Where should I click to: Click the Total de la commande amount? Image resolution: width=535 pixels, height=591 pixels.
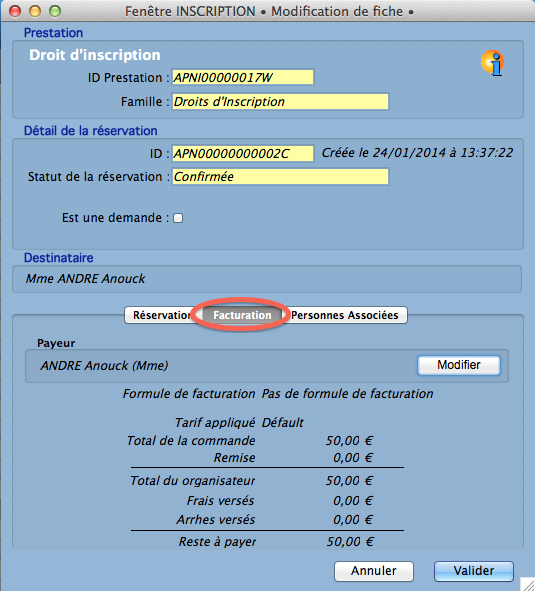(x=349, y=441)
